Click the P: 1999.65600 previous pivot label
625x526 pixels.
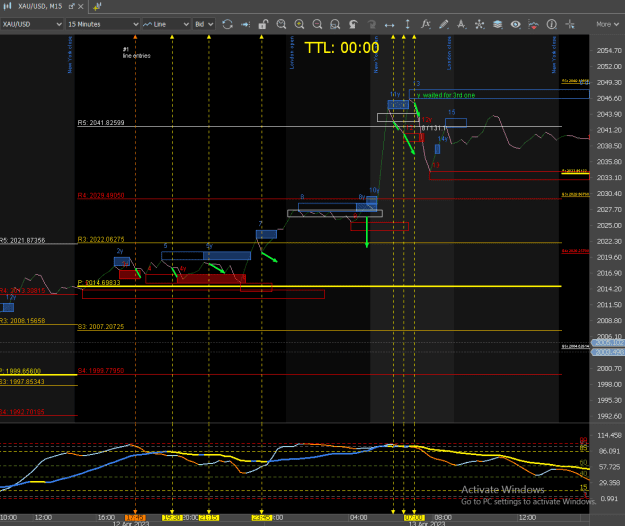21,371
